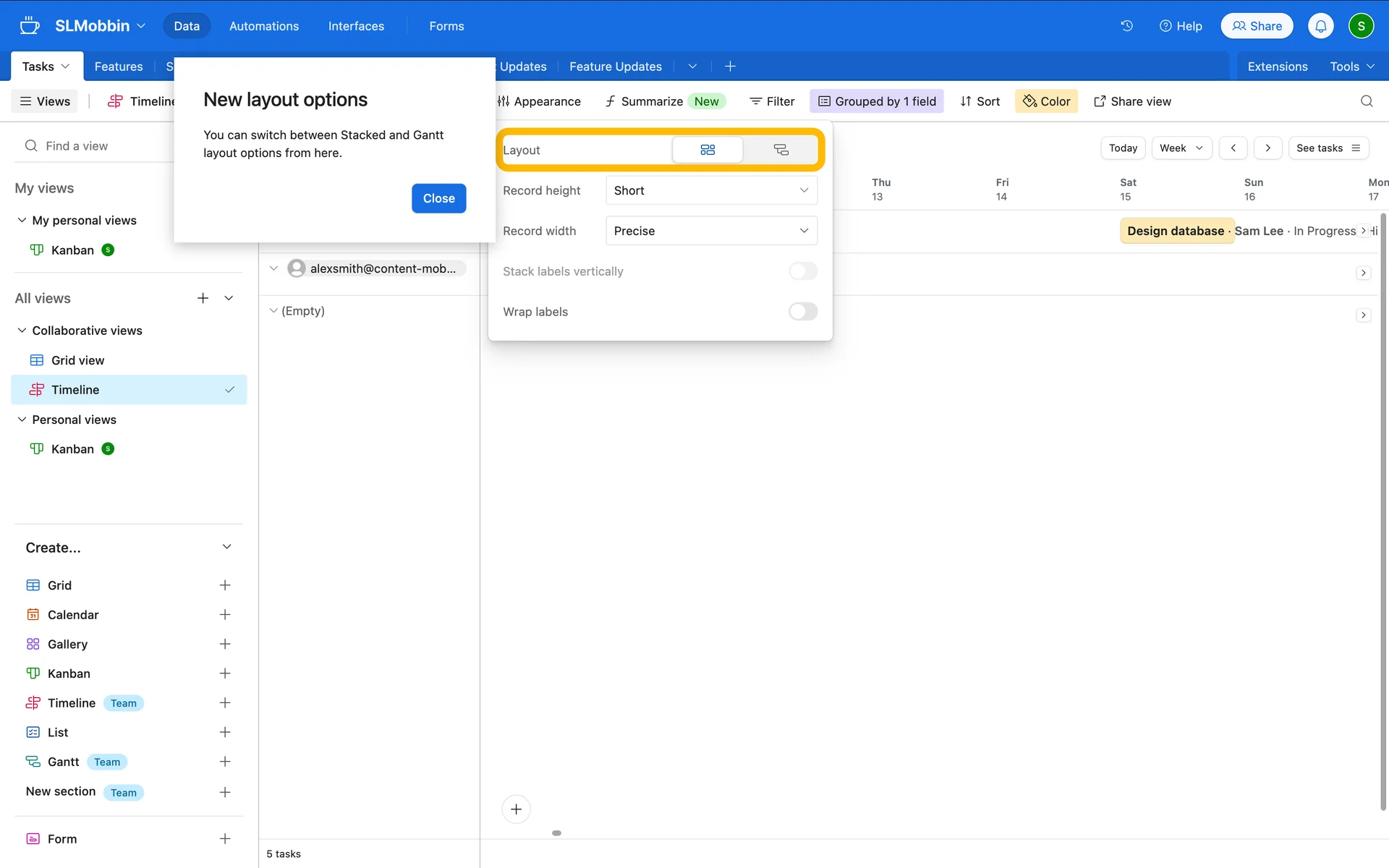Viewport: 1389px width, 868px height.
Task: Open Week timescale dropdown
Action: (1181, 148)
